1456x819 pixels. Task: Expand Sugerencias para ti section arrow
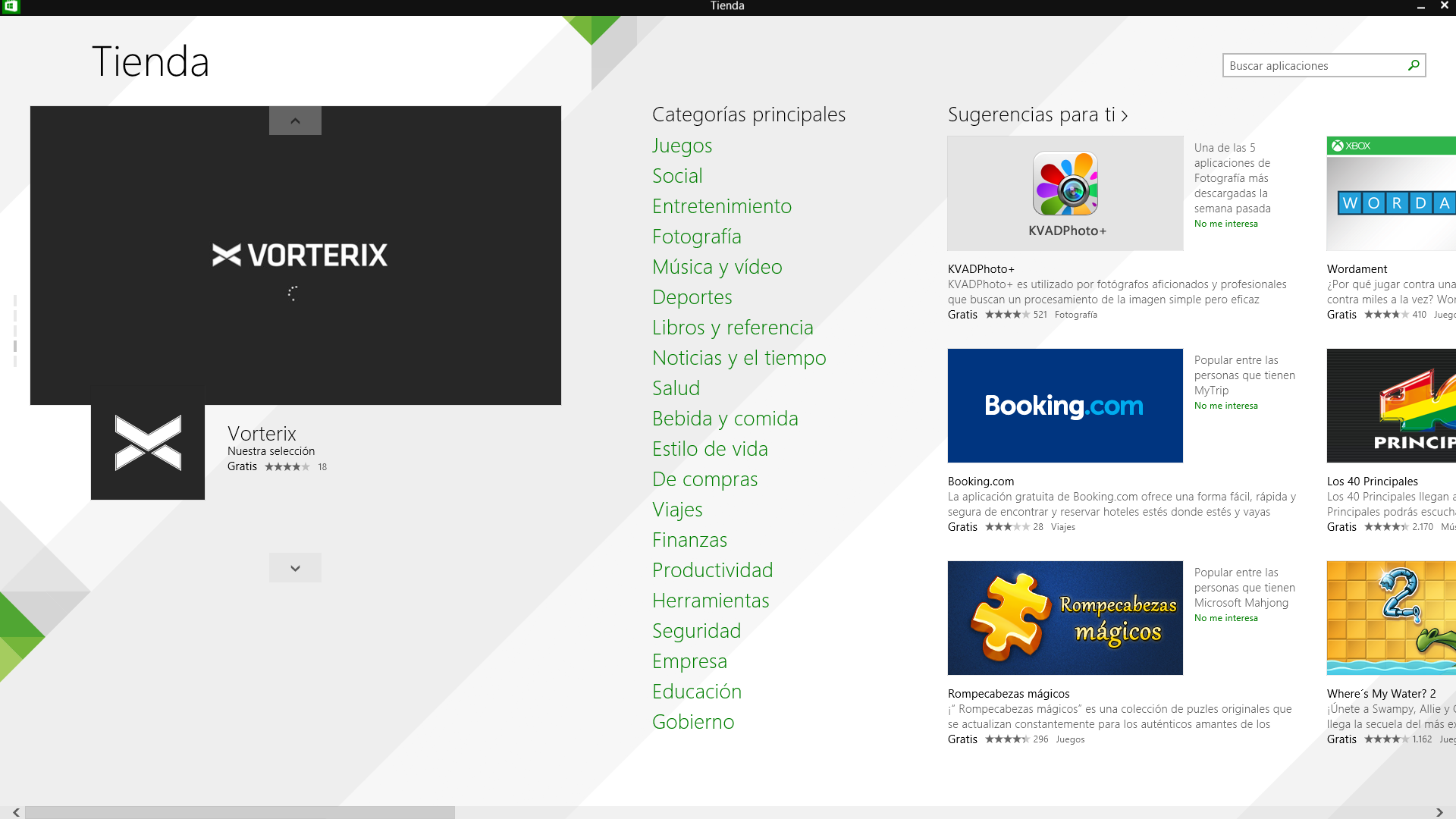[x=1125, y=116]
